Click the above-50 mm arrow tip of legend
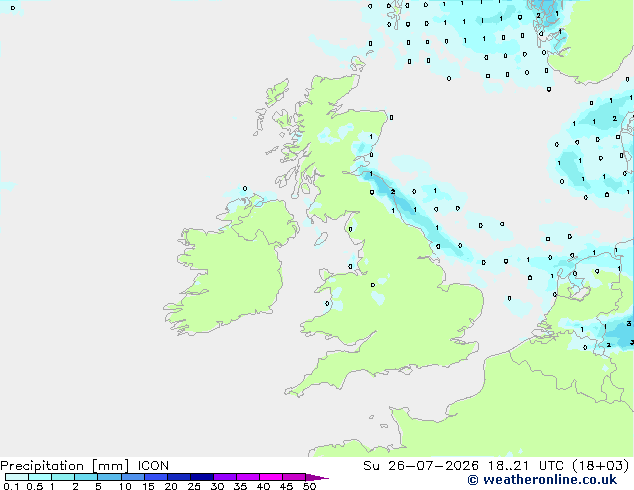Viewport: 634px width, 490px height. pyautogui.click(x=317, y=477)
